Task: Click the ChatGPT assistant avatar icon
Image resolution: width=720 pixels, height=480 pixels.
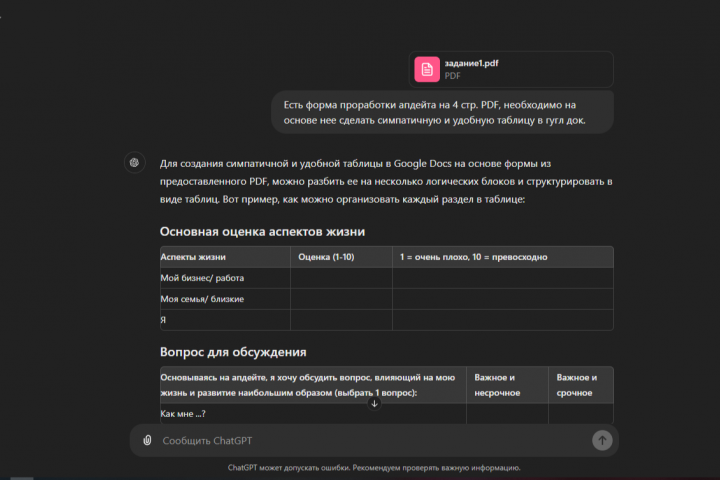Action: 134,163
